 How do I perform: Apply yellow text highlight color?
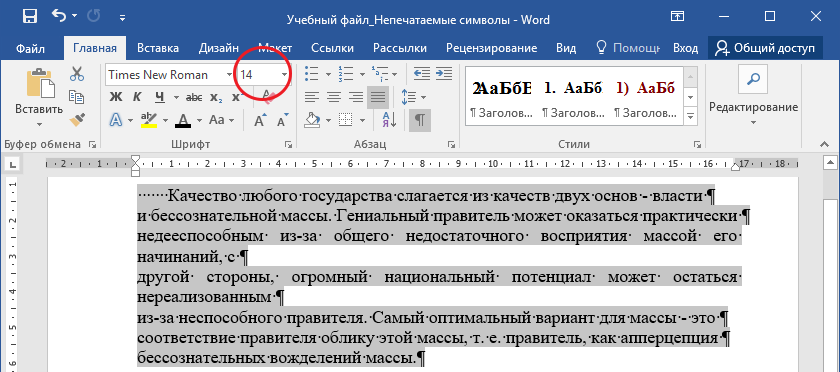(148, 120)
